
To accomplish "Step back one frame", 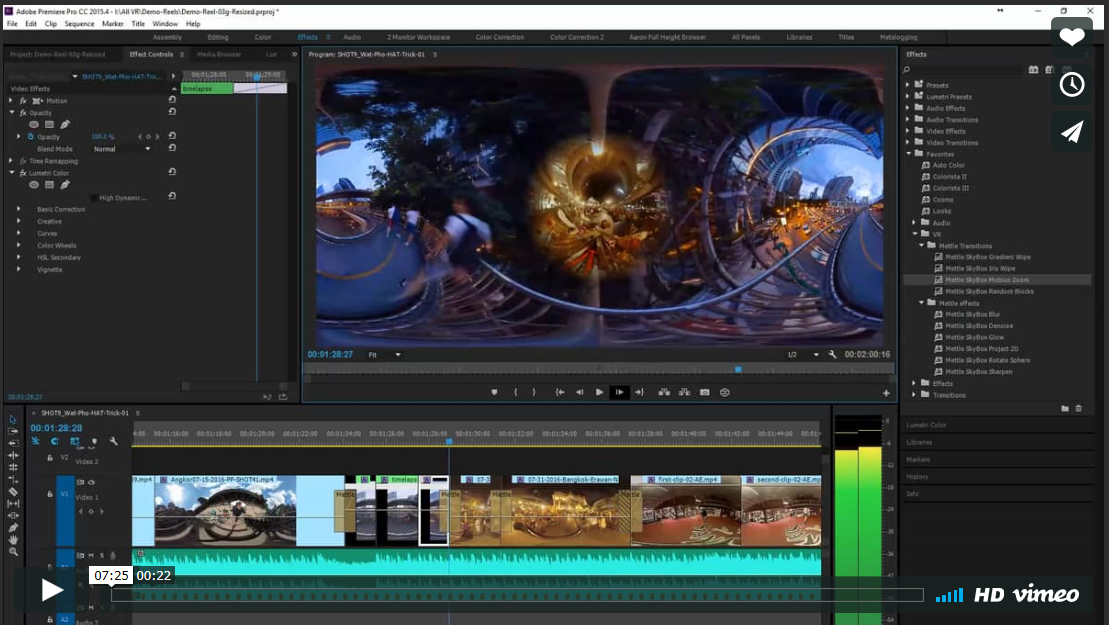I will tap(579, 392).
